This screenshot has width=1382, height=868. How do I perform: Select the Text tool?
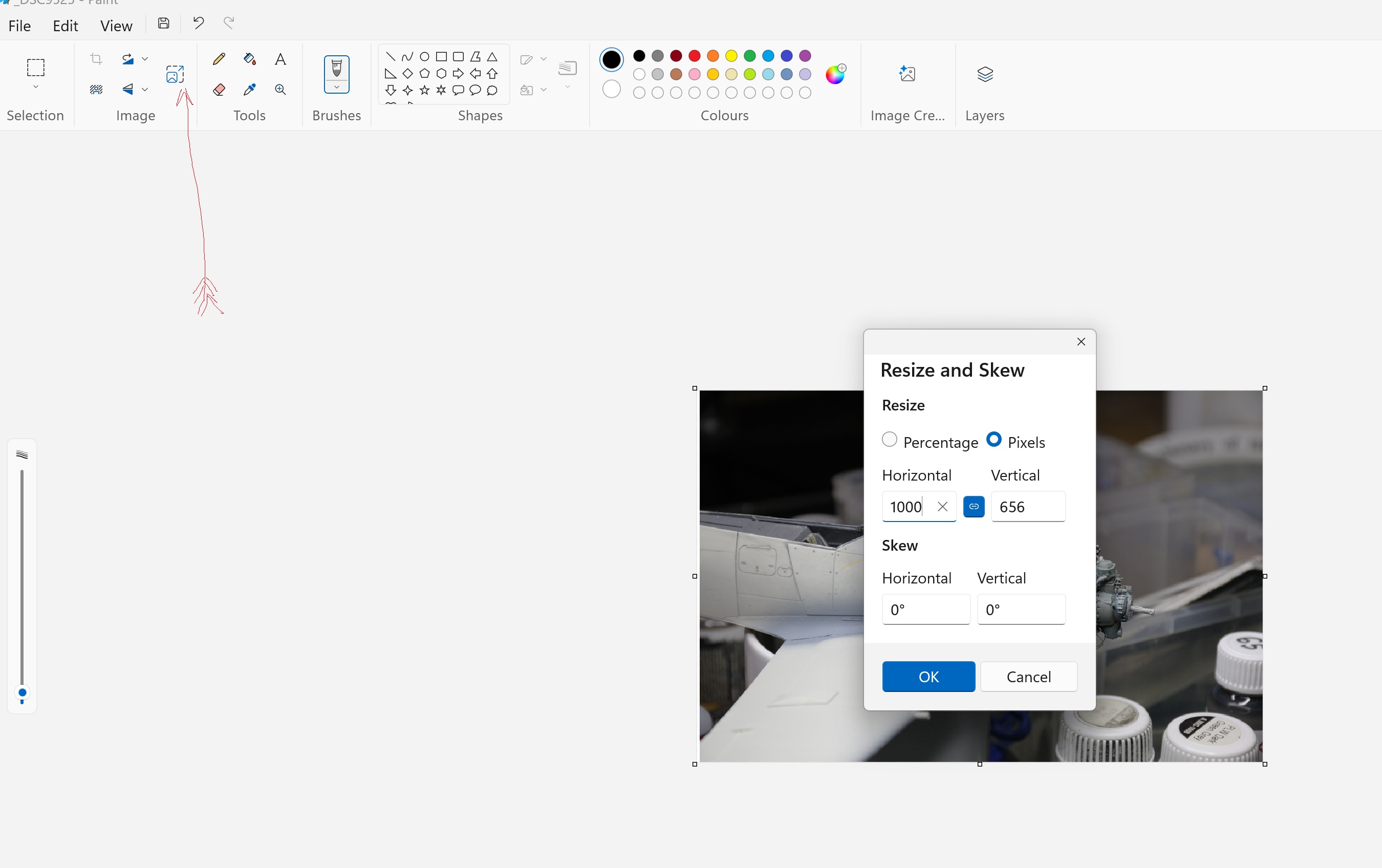(x=281, y=58)
